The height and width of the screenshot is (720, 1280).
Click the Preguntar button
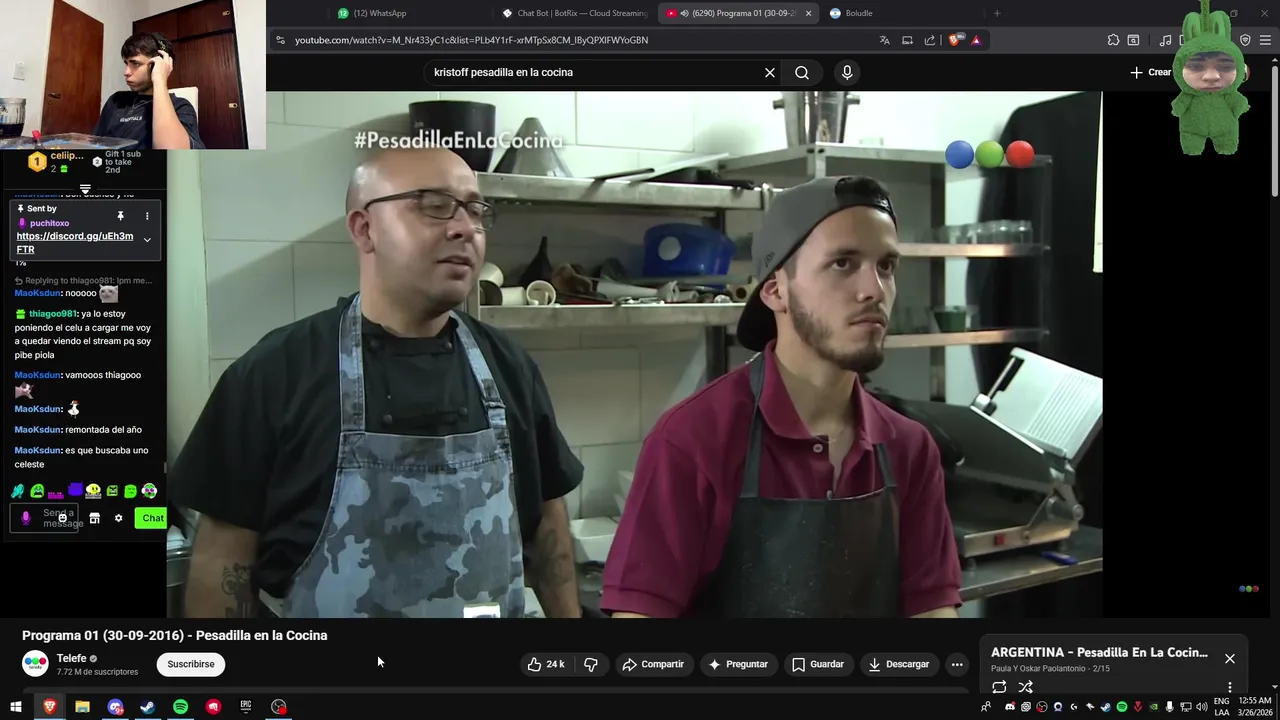[x=738, y=664]
